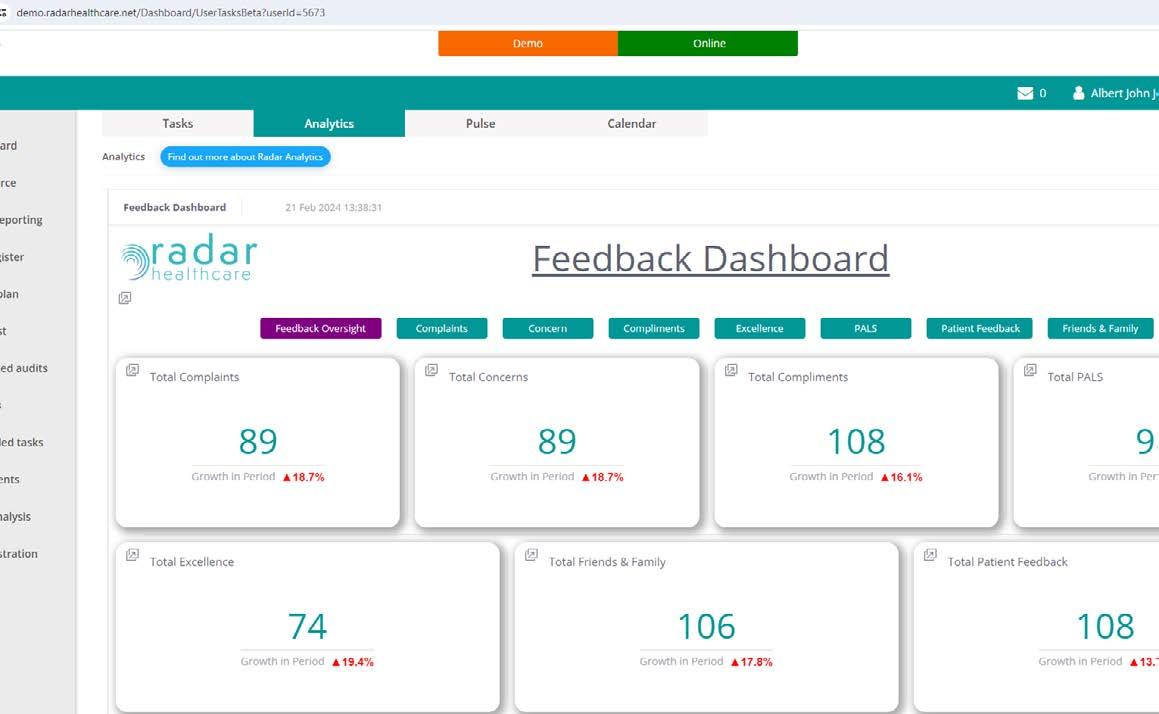This screenshot has height=714, width=1159.
Task: Click the site info icon in address bar
Action: 4,13
